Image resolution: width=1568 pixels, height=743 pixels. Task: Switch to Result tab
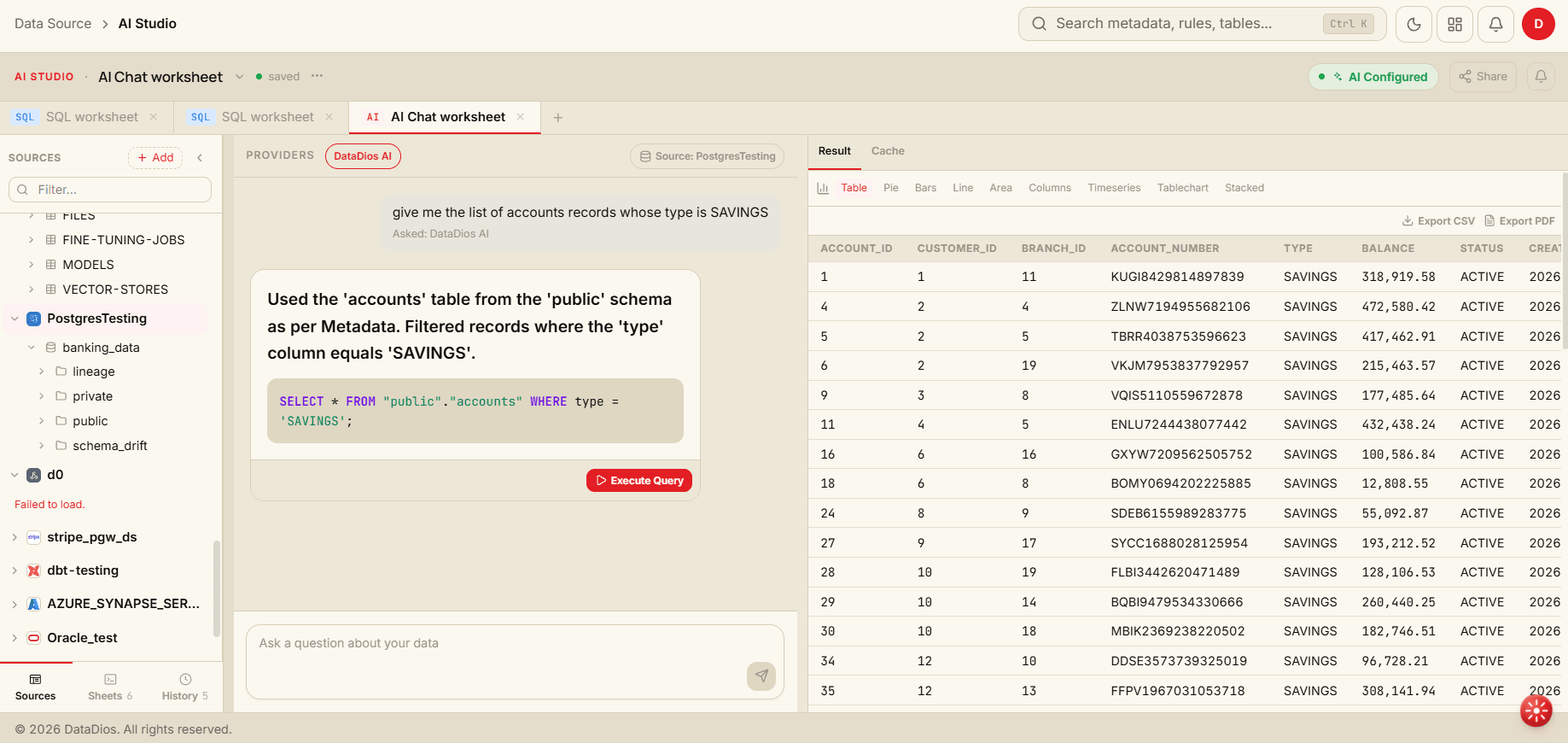[x=834, y=151]
